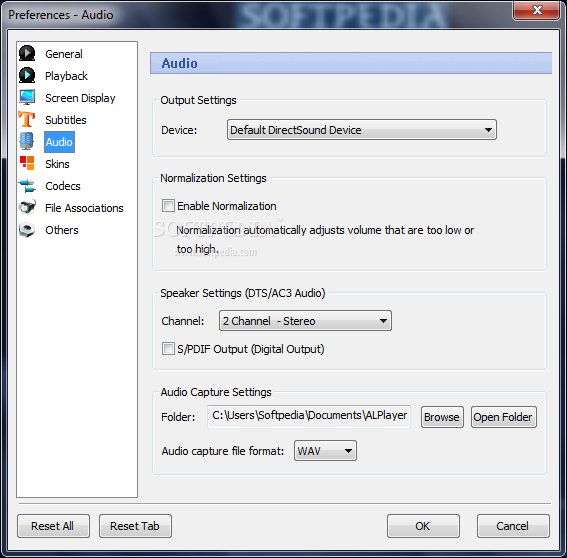Click the Reset All button

(53, 526)
